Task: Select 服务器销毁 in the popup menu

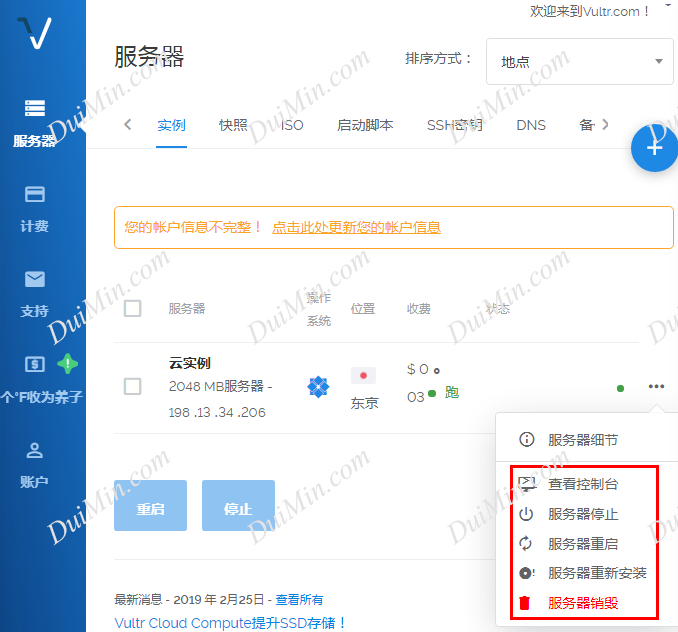Action: [x=583, y=603]
